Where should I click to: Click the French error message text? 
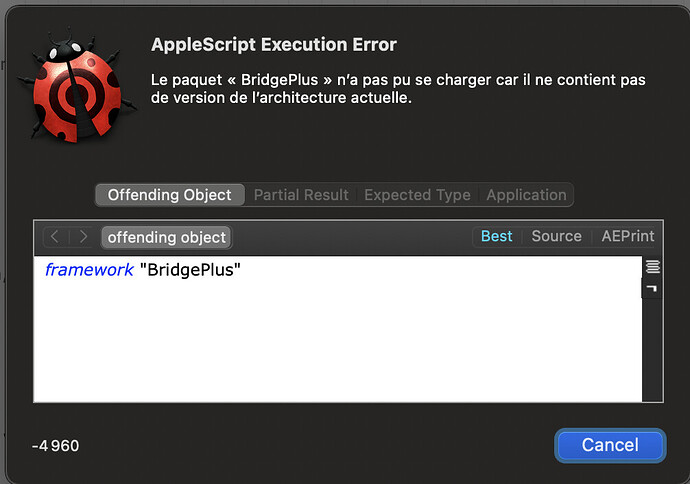pyautogui.click(x=398, y=88)
